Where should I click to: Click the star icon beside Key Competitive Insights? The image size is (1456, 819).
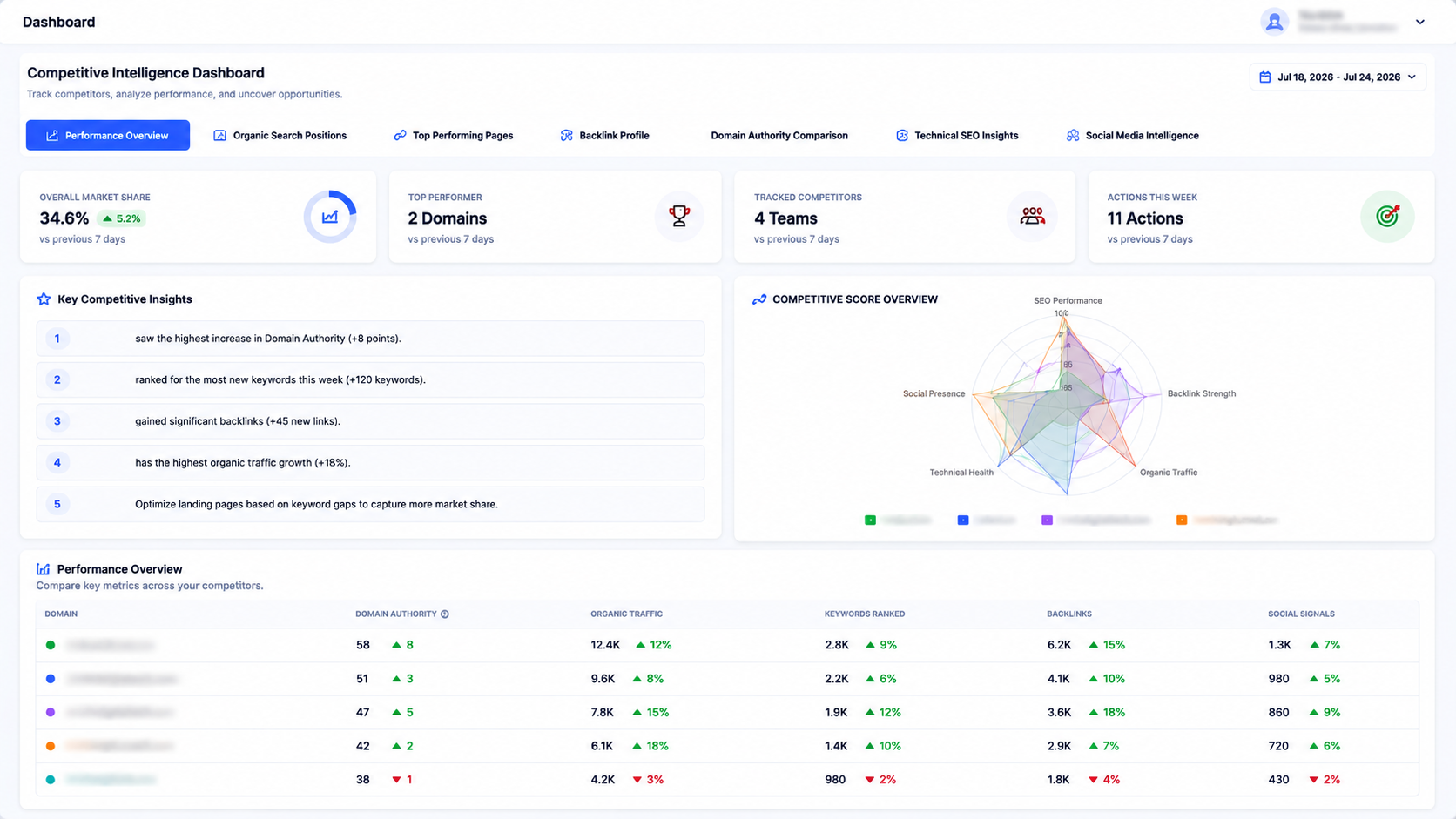[x=44, y=299]
